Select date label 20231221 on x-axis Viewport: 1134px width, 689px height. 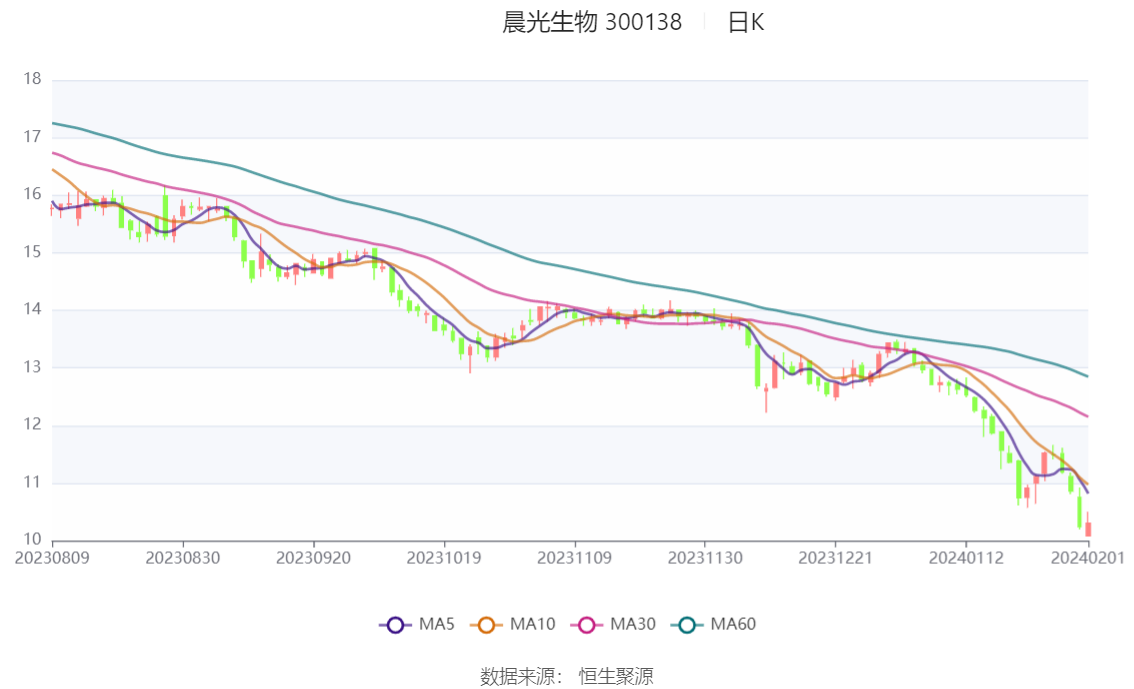(835, 558)
